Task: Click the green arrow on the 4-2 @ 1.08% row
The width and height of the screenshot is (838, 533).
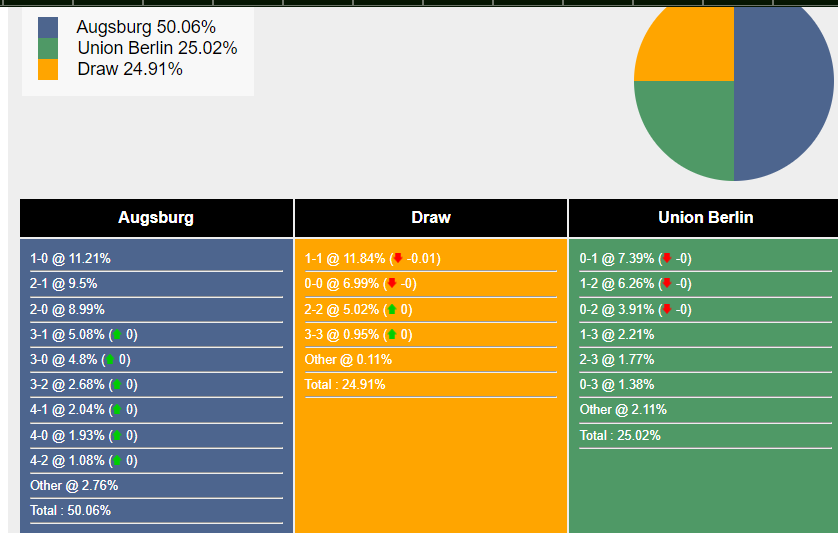Action: click(x=116, y=461)
